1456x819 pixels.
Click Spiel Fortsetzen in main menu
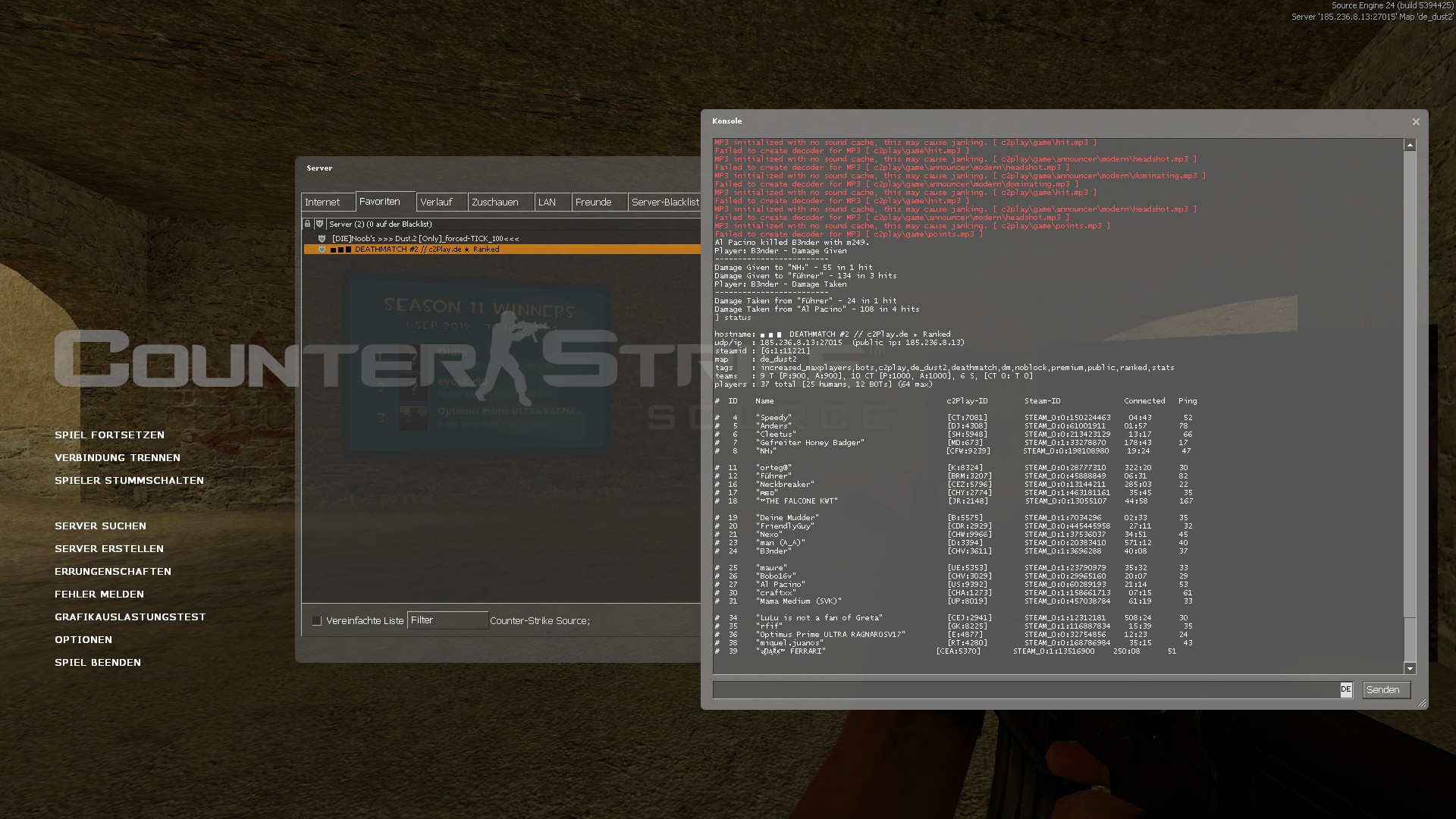tap(109, 435)
